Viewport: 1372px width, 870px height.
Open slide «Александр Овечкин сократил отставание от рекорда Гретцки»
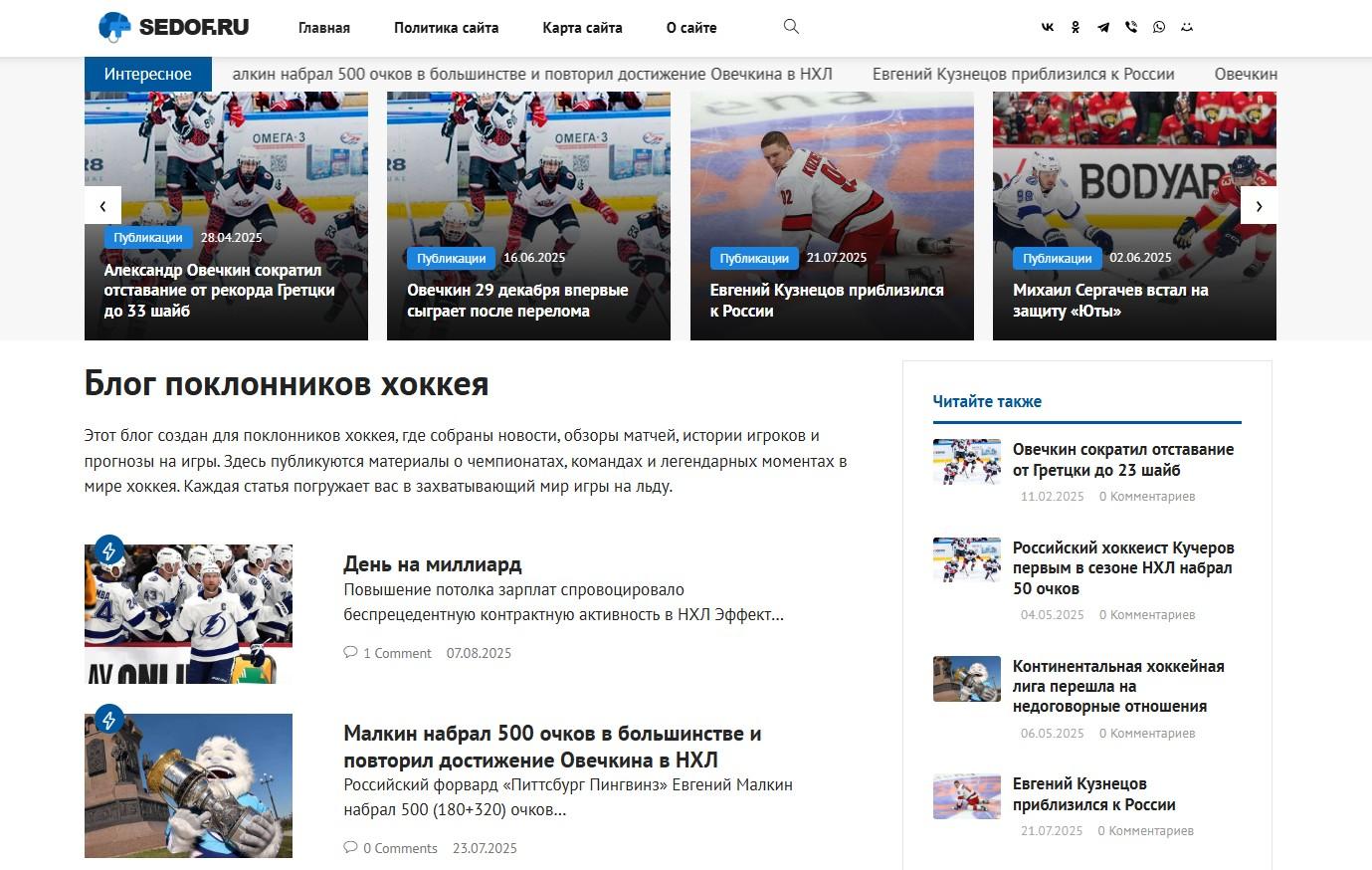[x=220, y=290]
